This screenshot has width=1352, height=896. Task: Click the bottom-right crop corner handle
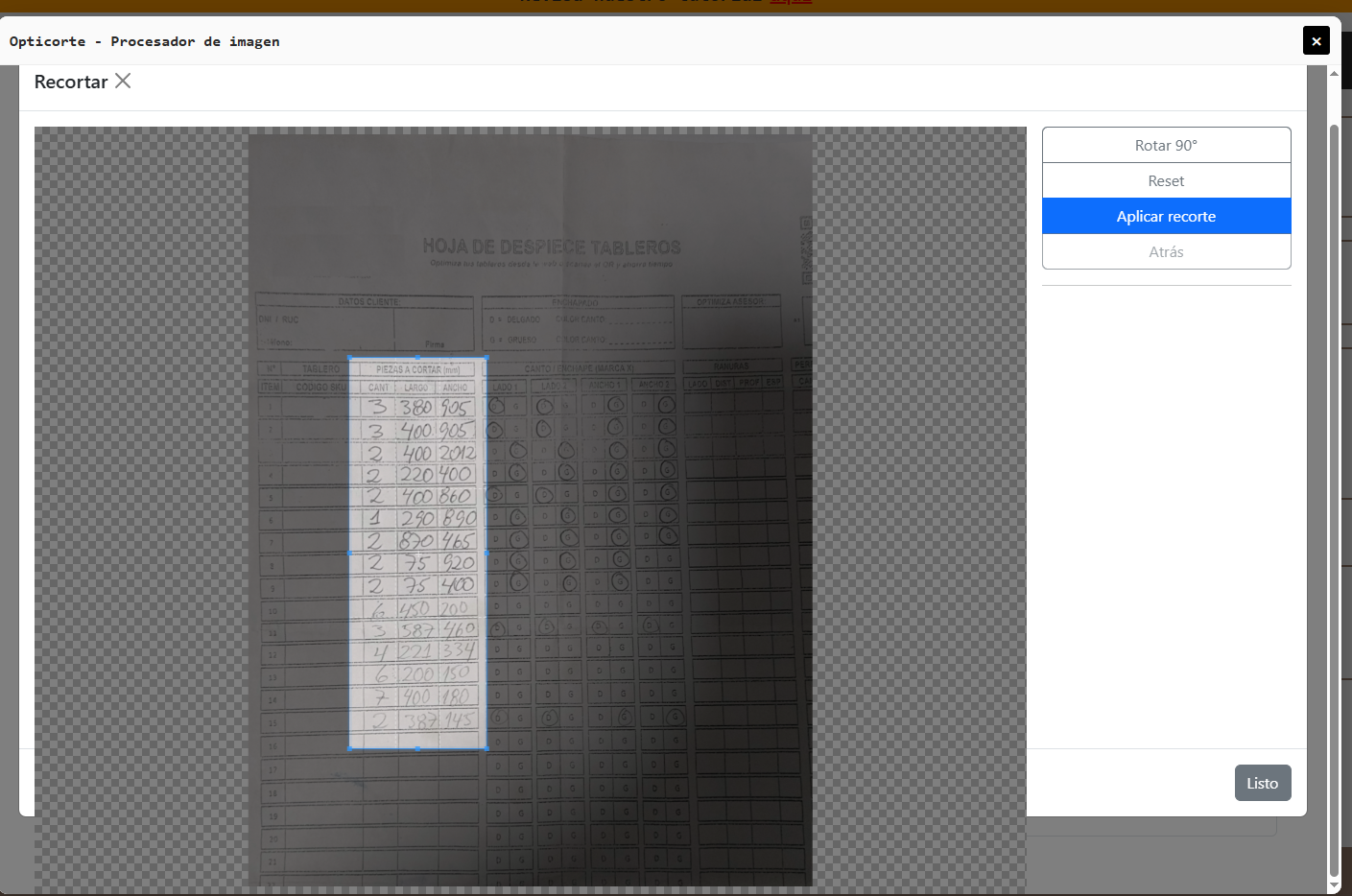[x=486, y=748]
